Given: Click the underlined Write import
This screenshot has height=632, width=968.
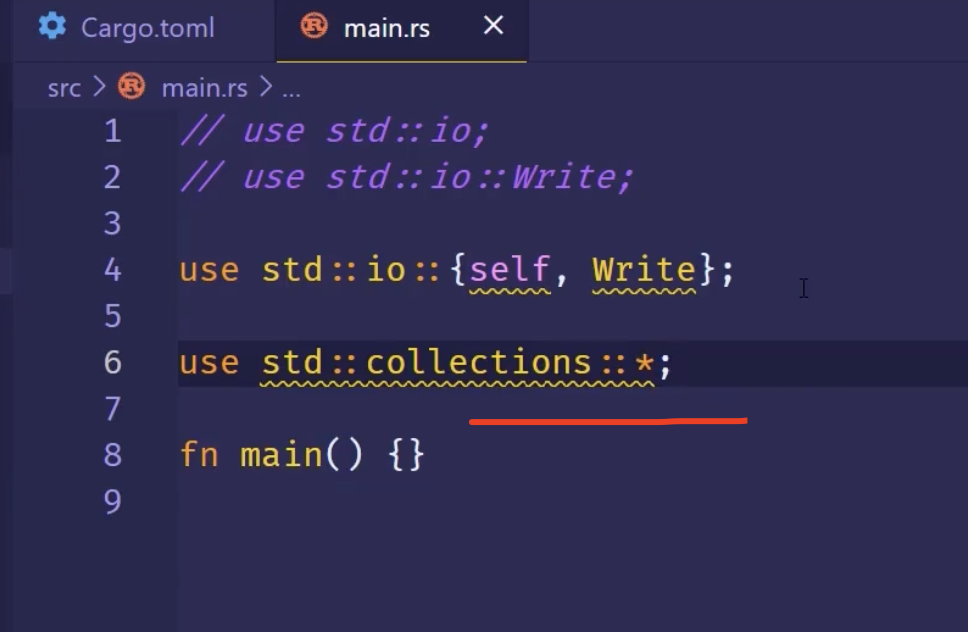Looking at the screenshot, I should (x=643, y=270).
